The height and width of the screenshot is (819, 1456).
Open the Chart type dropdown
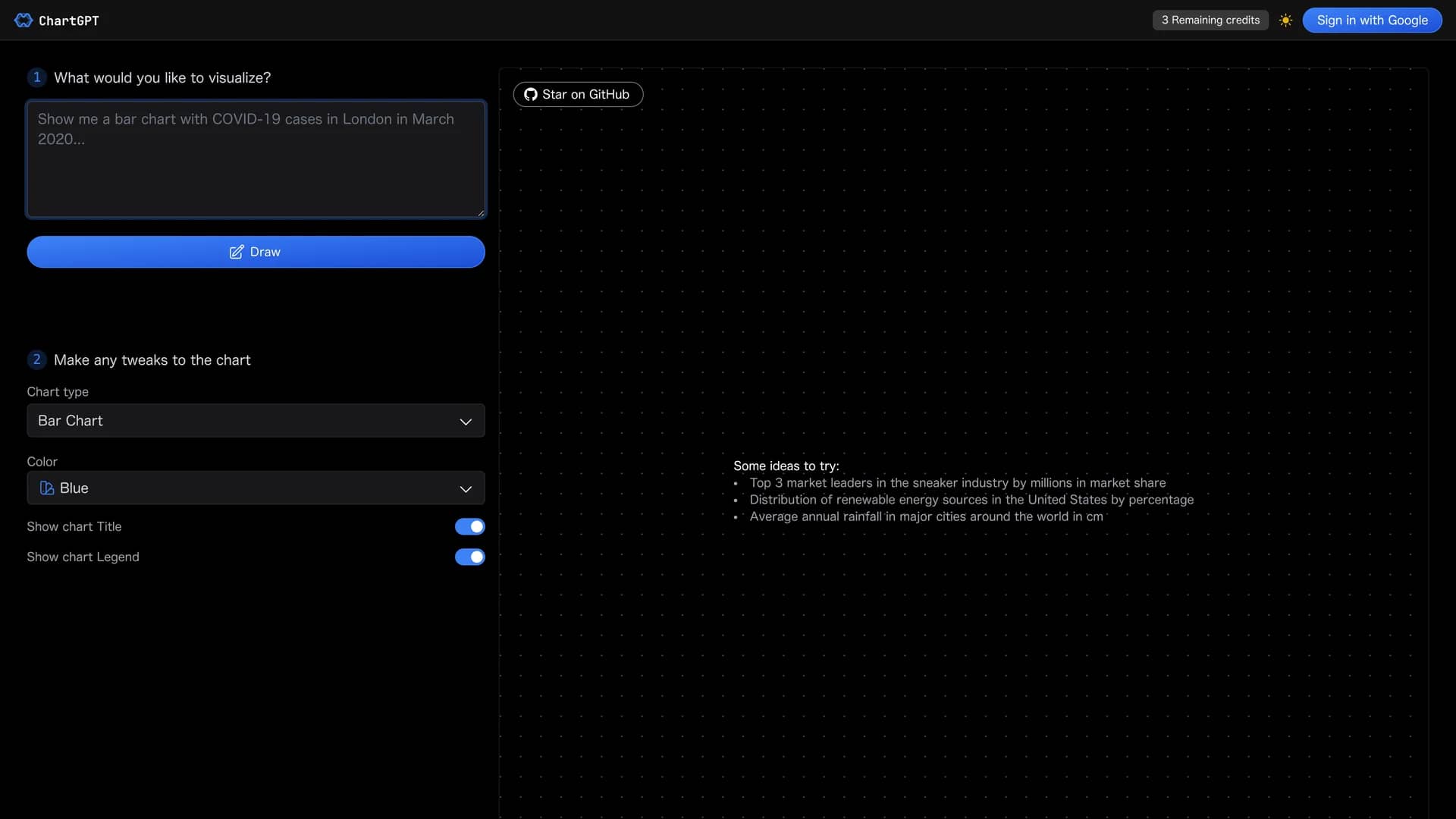tap(256, 421)
